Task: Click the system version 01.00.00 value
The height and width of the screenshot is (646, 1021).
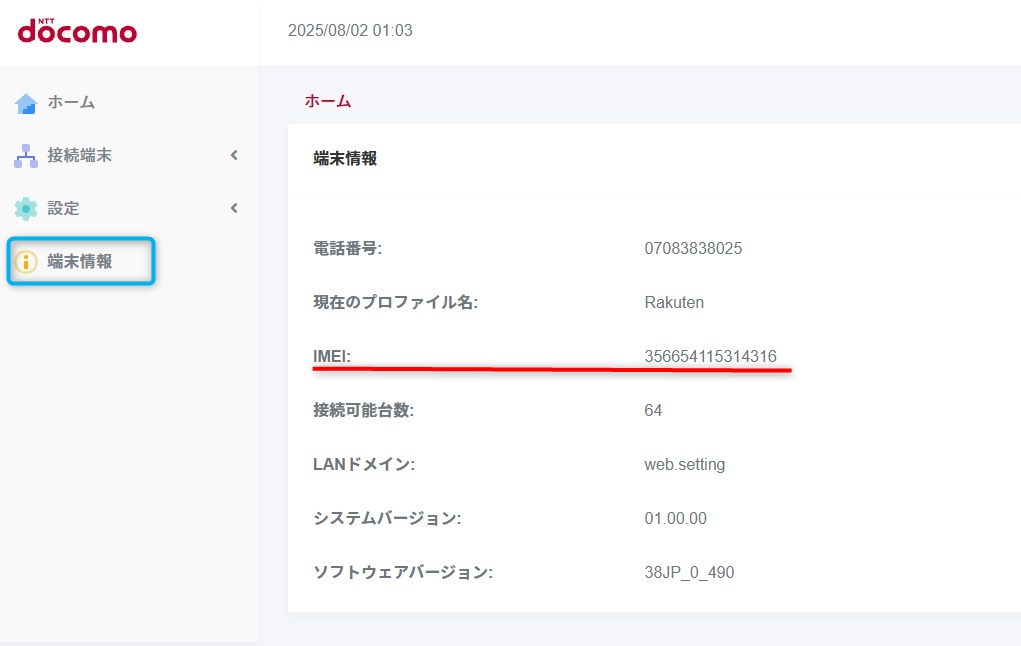Action: click(x=675, y=518)
